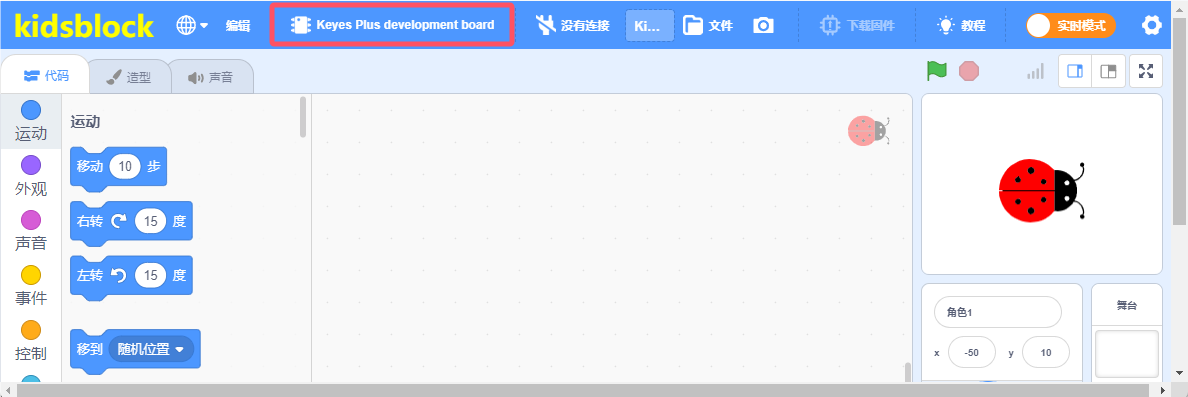
Task: Switch to the large stage layout
Action: pos(1075,71)
